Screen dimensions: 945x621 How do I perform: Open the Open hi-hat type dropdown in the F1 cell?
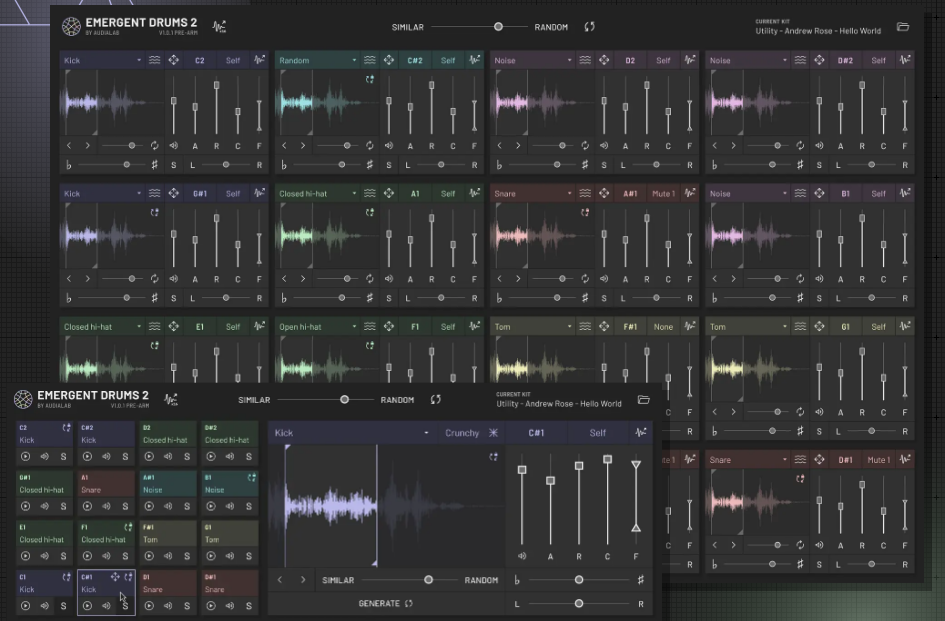click(317, 326)
